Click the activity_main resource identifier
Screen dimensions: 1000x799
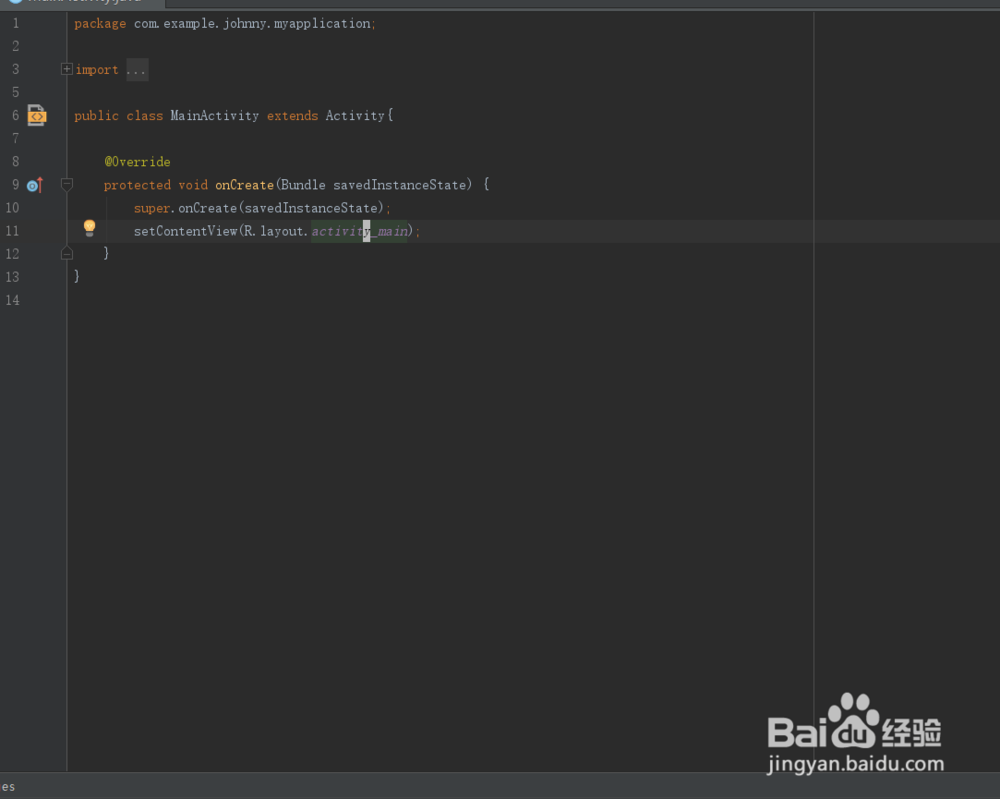click(x=359, y=231)
